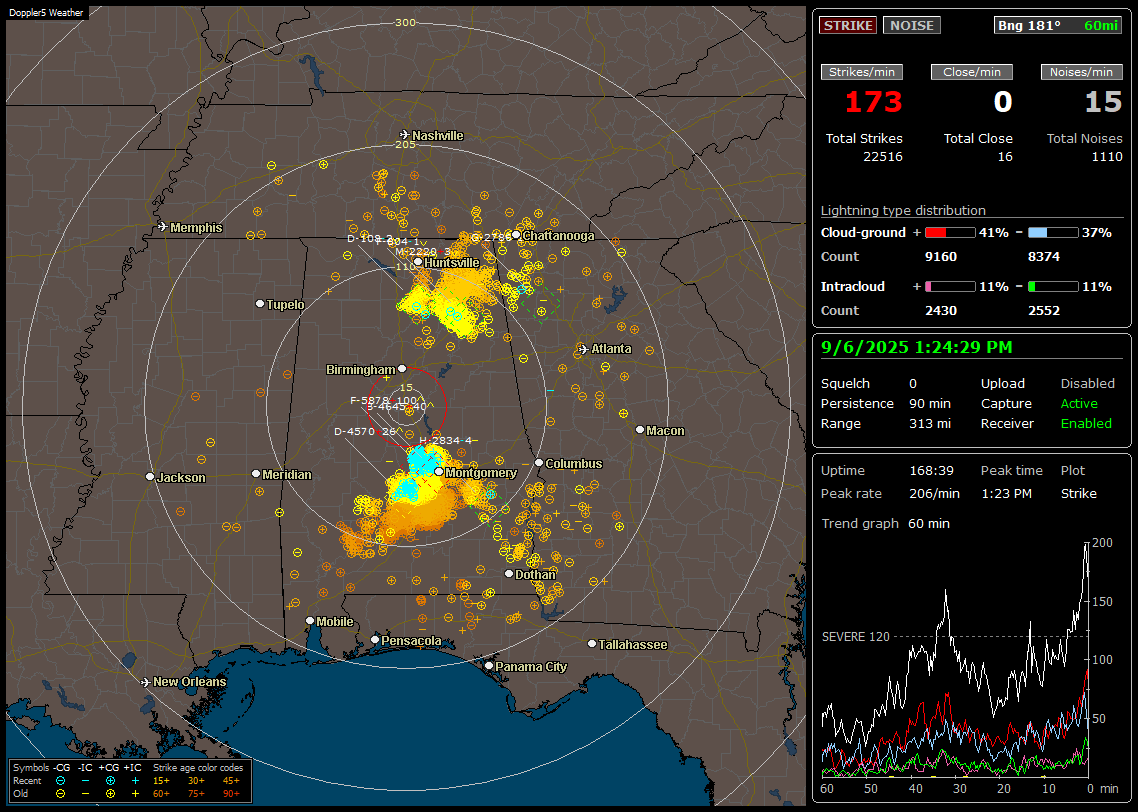The image size is (1138, 812).
Task: Click the Peak rate value 206/min
Action: (x=934, y=494)
